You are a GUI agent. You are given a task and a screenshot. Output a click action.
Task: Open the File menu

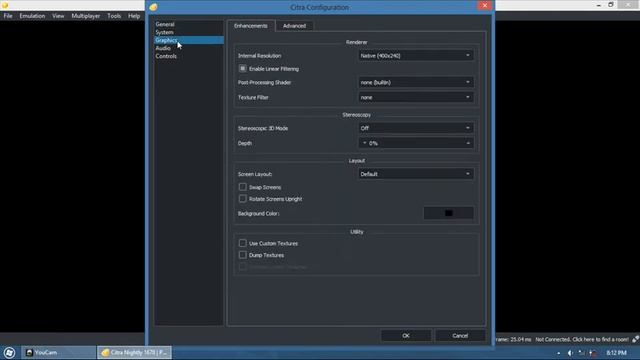point(8,16)
